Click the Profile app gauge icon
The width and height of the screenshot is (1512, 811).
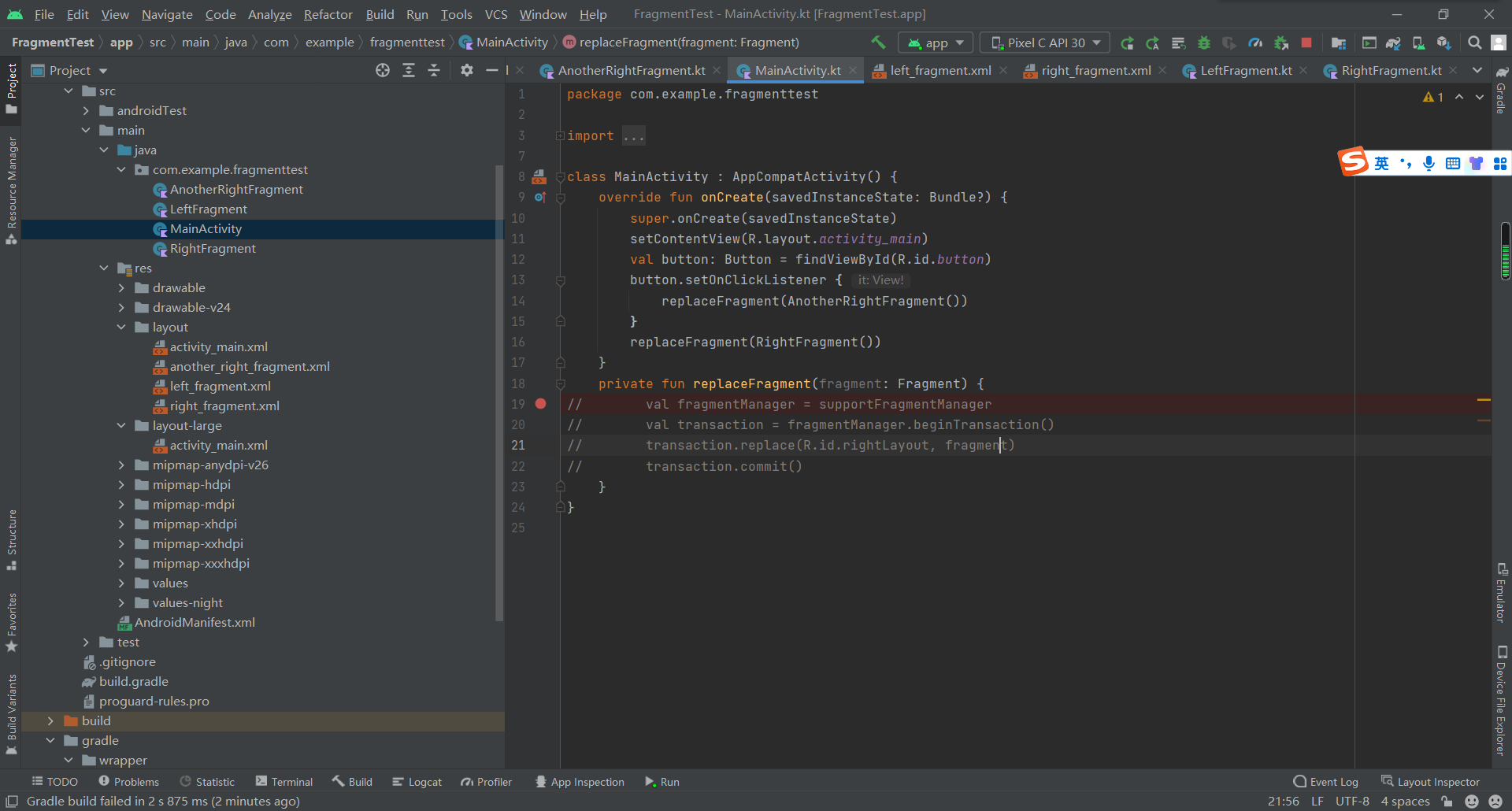click(1255, 43)
